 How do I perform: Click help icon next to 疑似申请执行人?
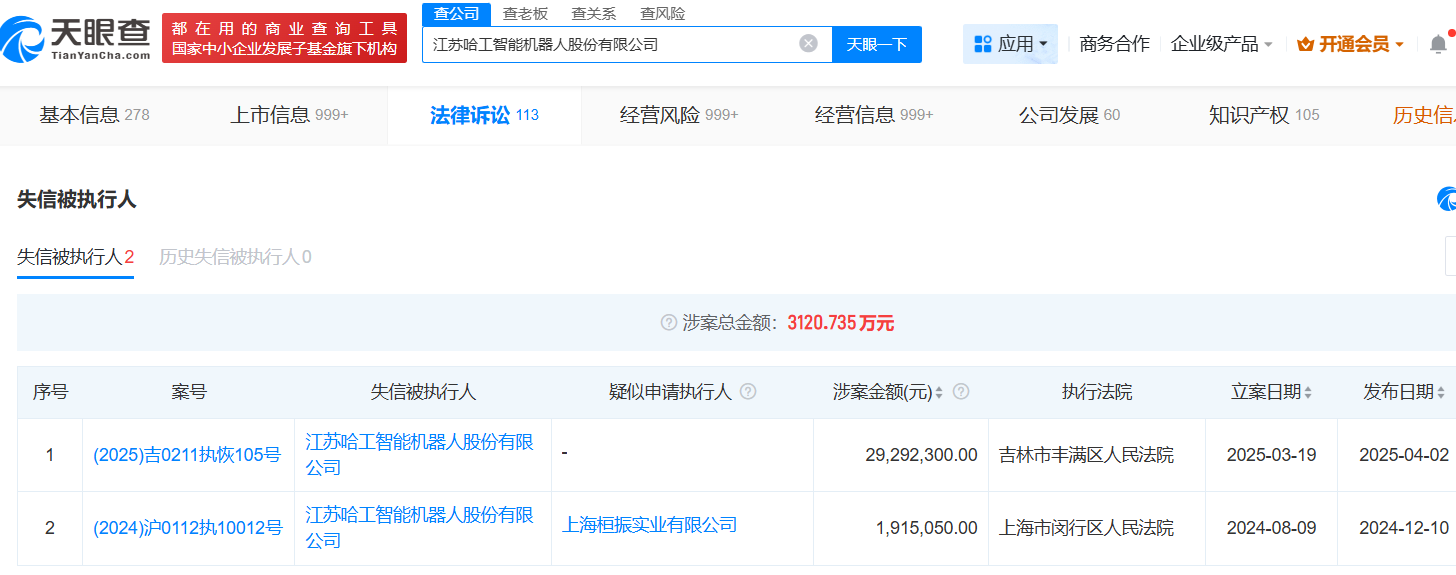tap(748, 392)
